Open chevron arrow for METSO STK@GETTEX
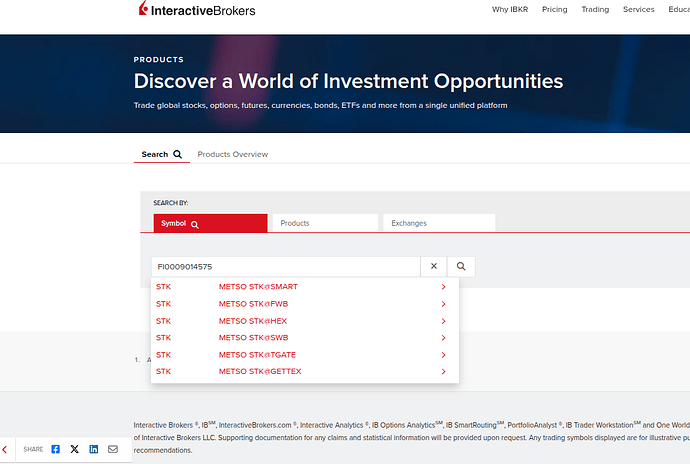The height and width of the screenshot is (464, 690). [x=444, y=372]
